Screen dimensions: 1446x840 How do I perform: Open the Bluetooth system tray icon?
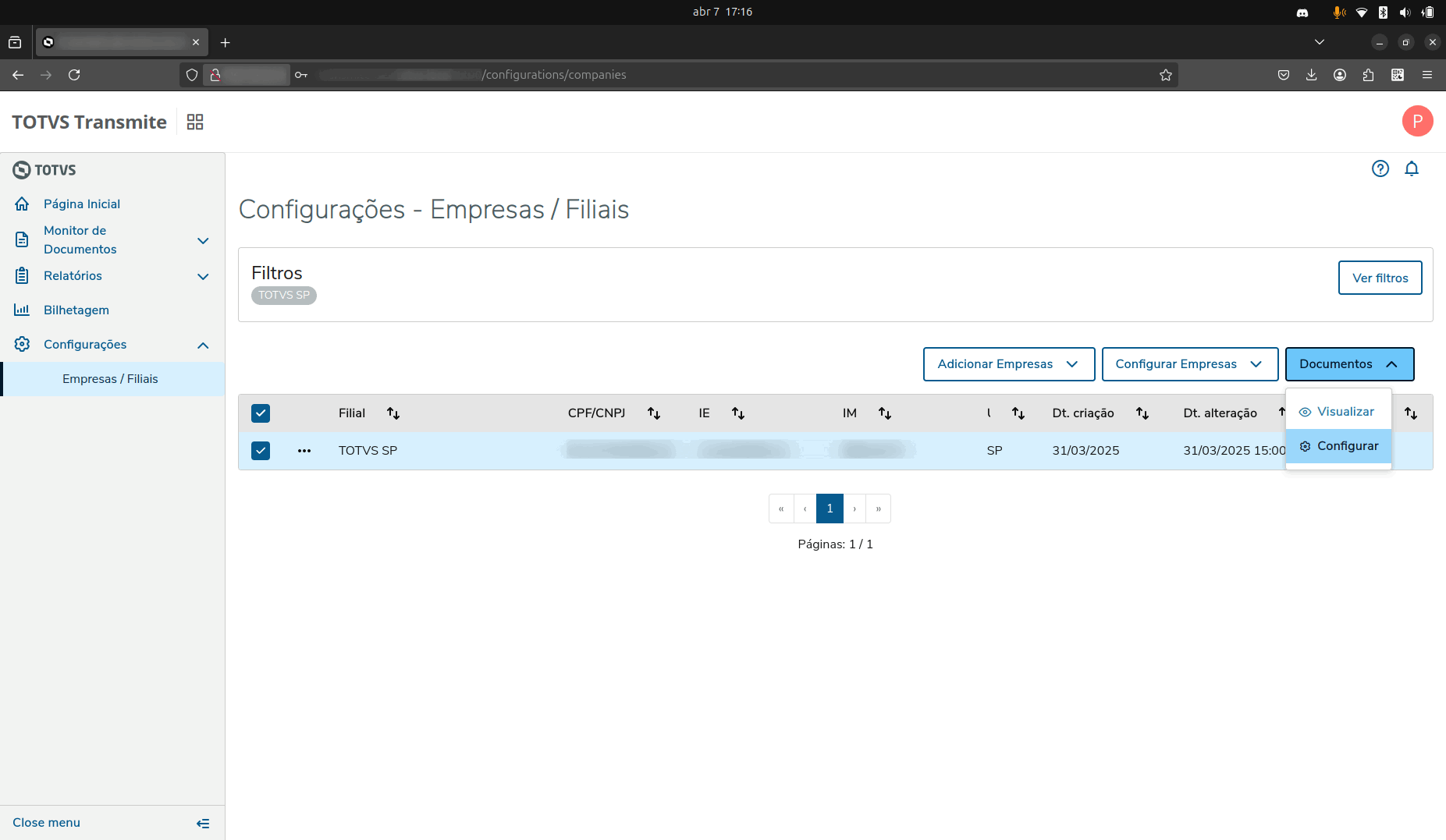[x=1383, y=12]
